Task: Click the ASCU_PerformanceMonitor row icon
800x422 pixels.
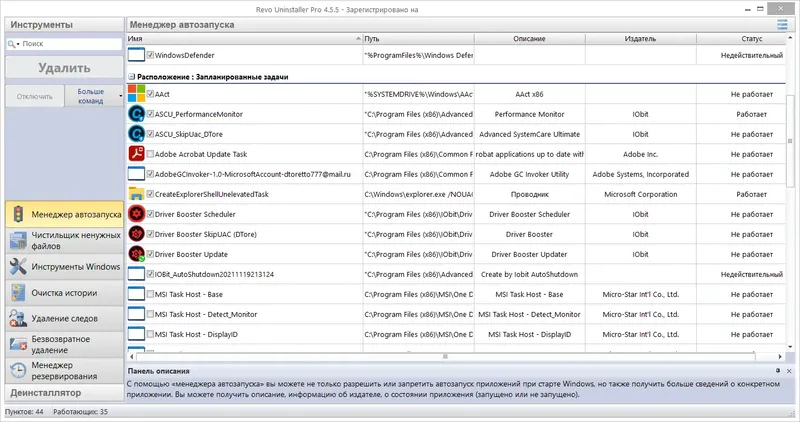Action: click(x=136, y=114)
